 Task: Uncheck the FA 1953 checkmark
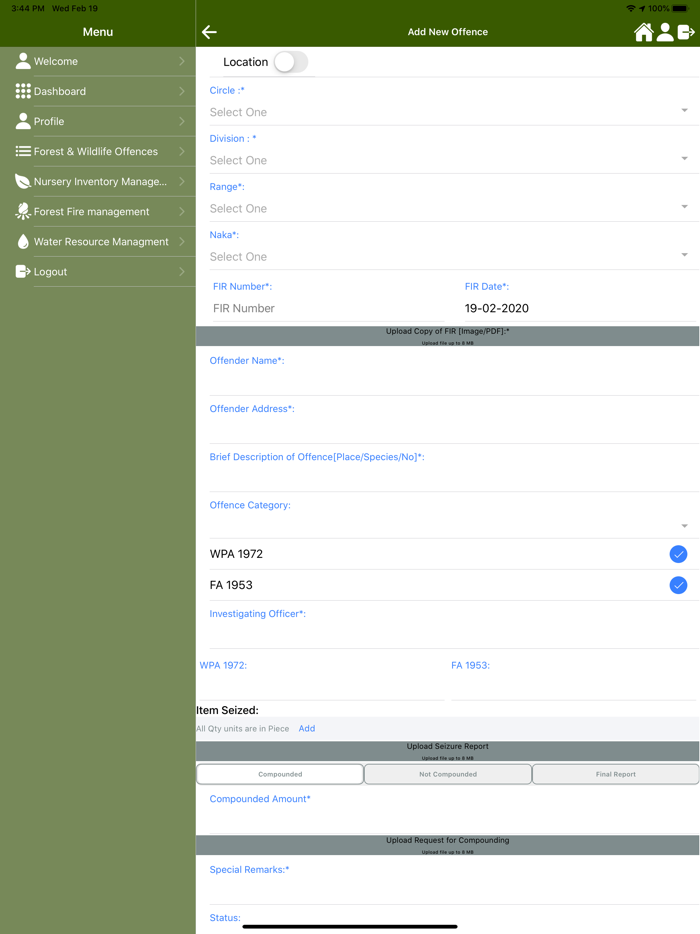678,585
